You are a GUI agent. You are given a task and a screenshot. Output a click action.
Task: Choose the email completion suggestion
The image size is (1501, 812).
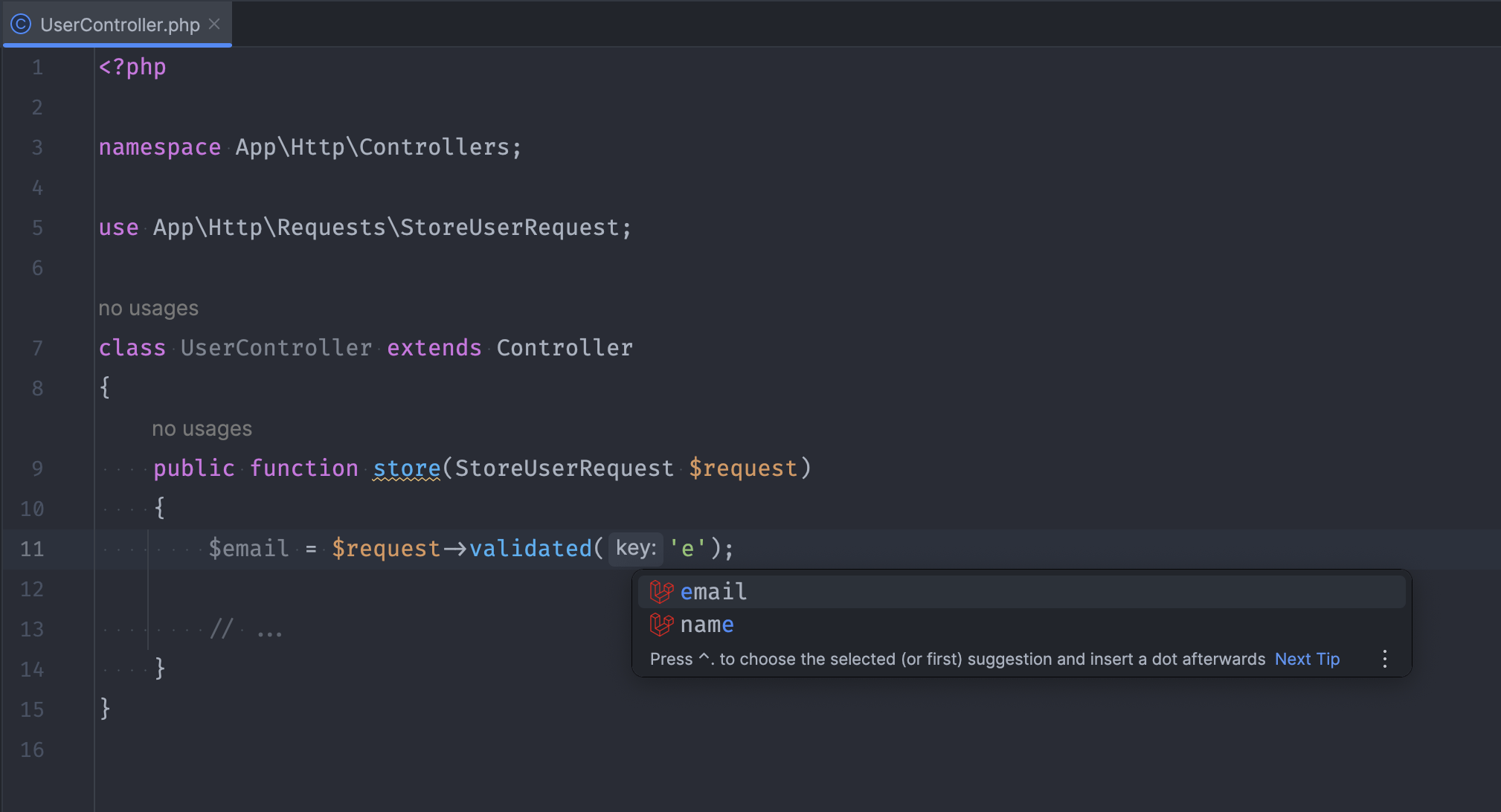pos(714,592)
